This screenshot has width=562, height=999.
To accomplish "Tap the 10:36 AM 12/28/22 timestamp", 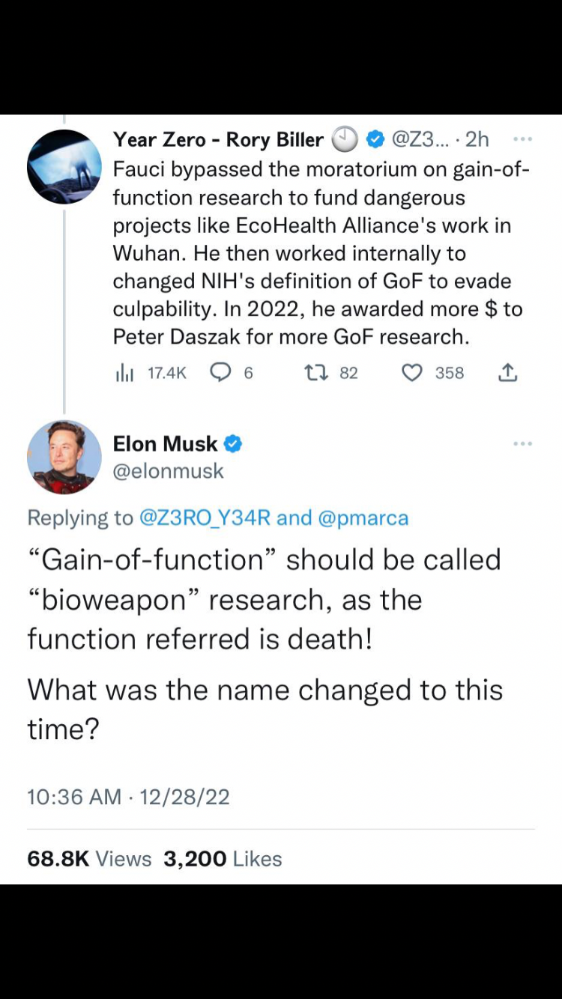I will pos(128,796).
